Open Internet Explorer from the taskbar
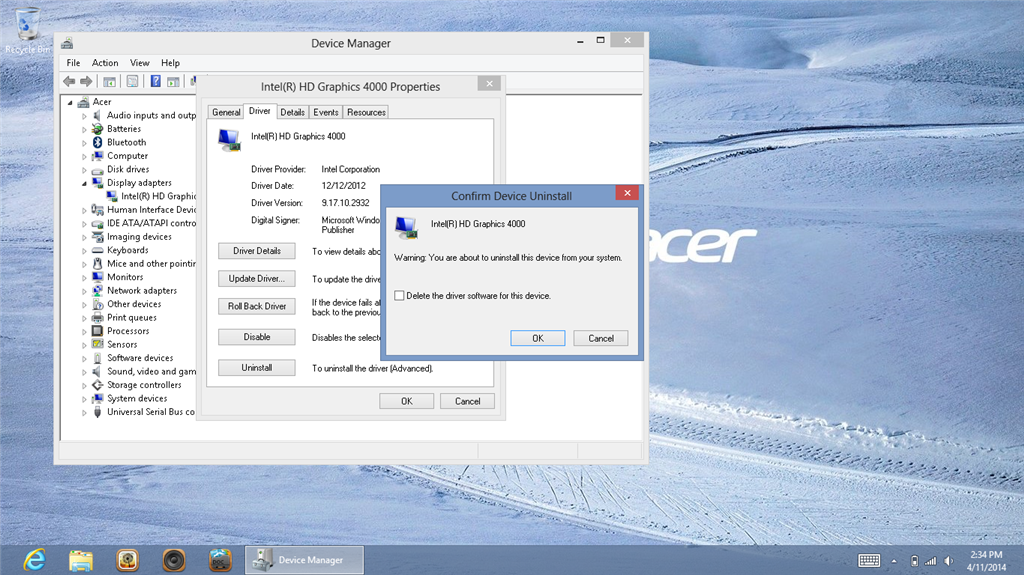Screen dimensions: 1024x575 pyautogui.click(x=34, y=560)
